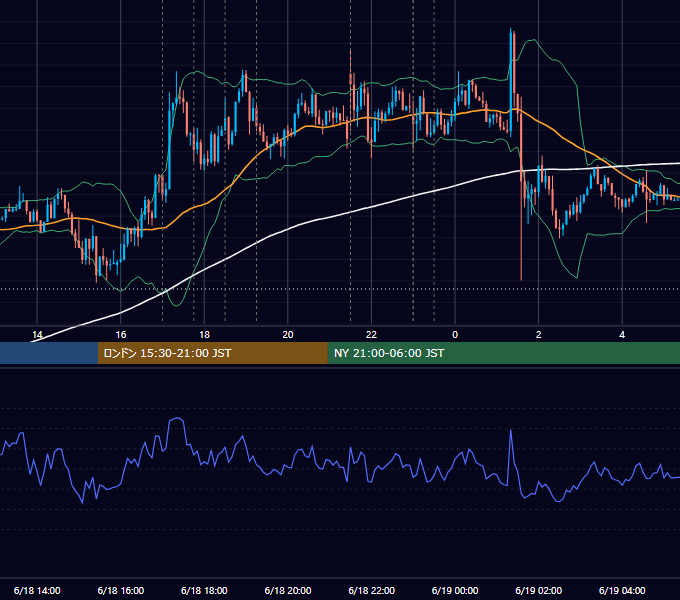
Task: Click hour label 0 on price chart axis
Action: pos(455,335)
